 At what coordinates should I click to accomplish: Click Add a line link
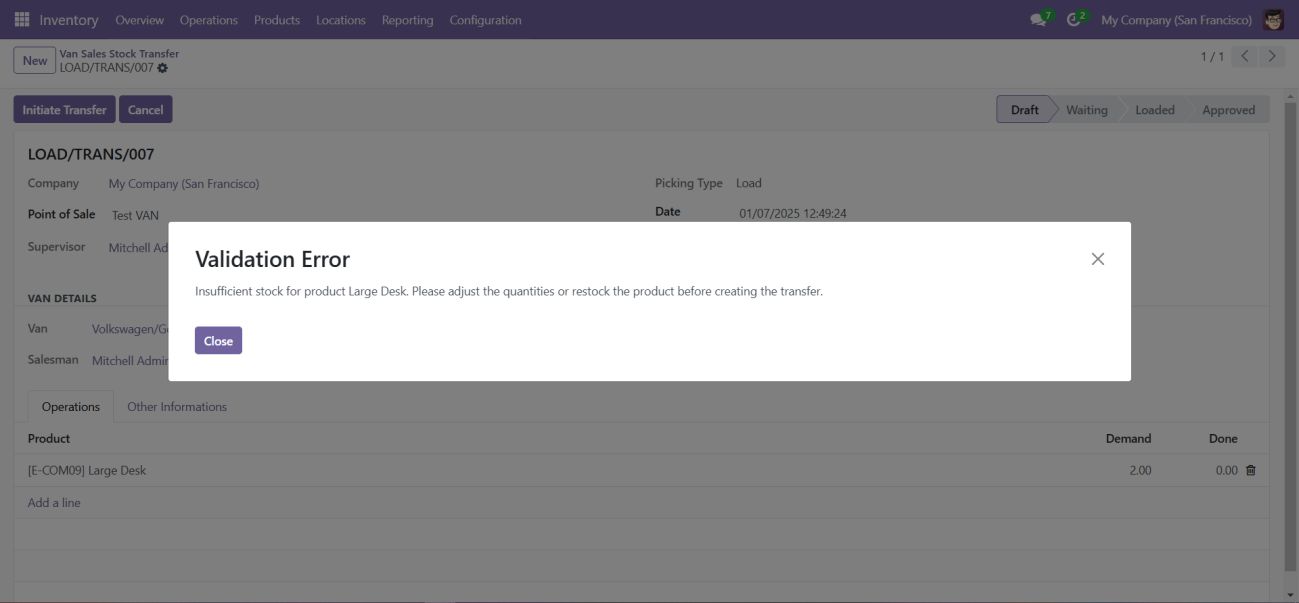pos(54,503)
